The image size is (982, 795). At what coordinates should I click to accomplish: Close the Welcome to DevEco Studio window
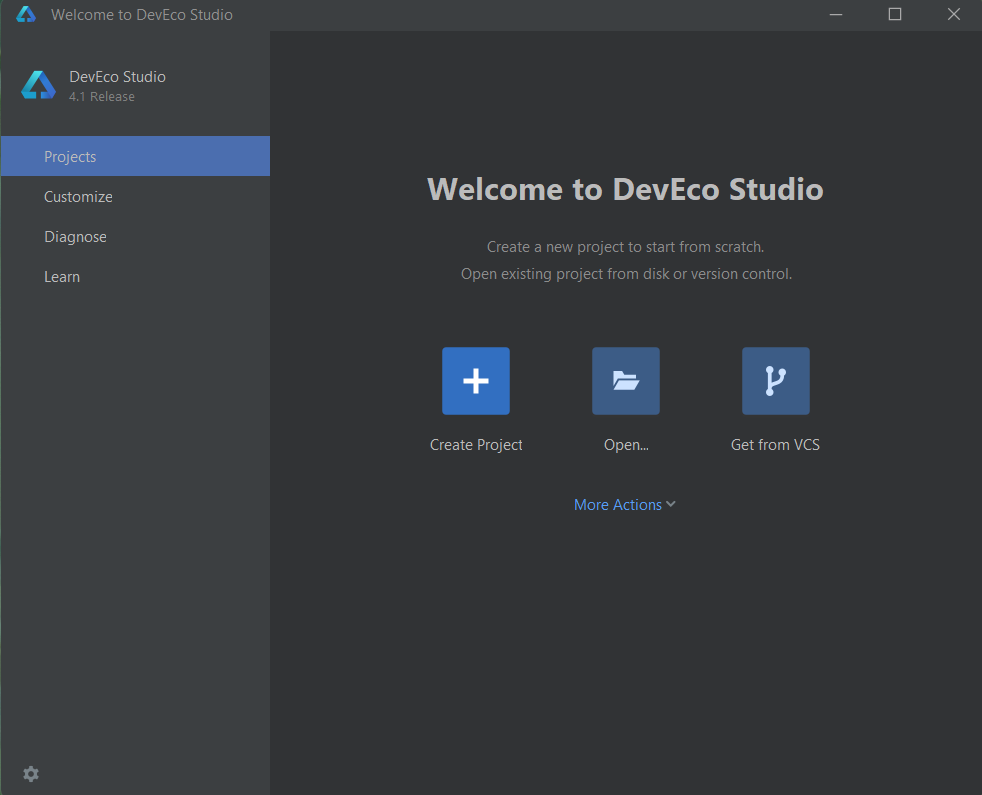click(953, 14)
